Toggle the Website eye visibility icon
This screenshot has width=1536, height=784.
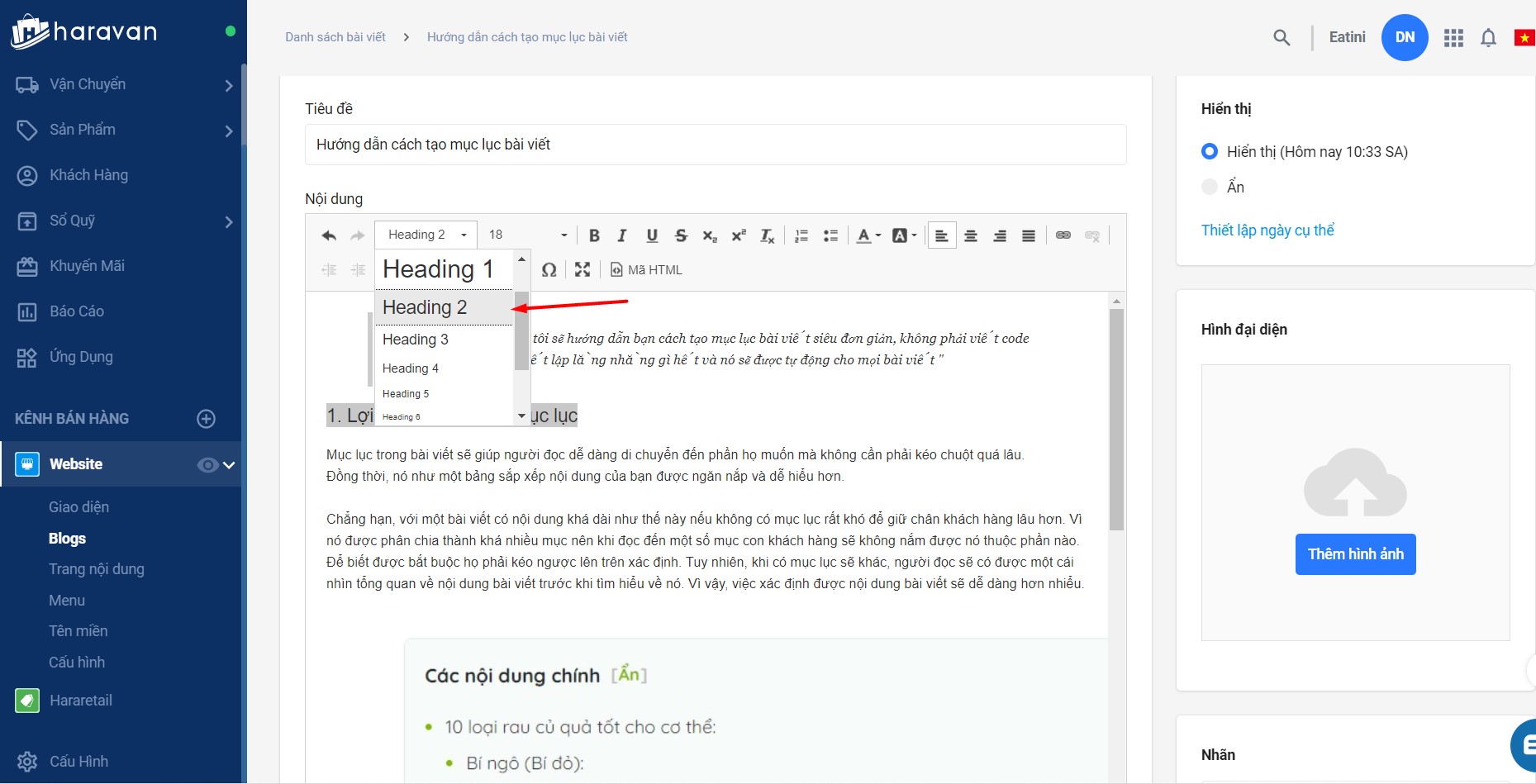[207, 465]
